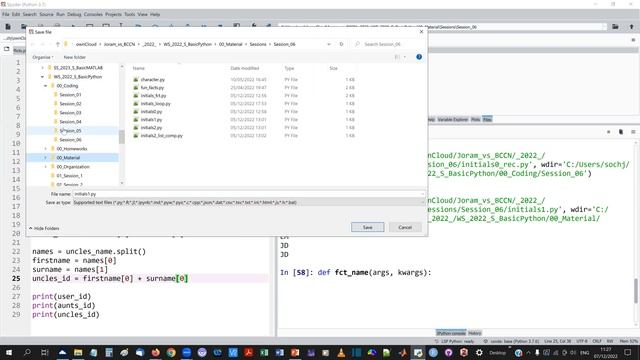Click Save in the Save file dialog

coord(367,227)
